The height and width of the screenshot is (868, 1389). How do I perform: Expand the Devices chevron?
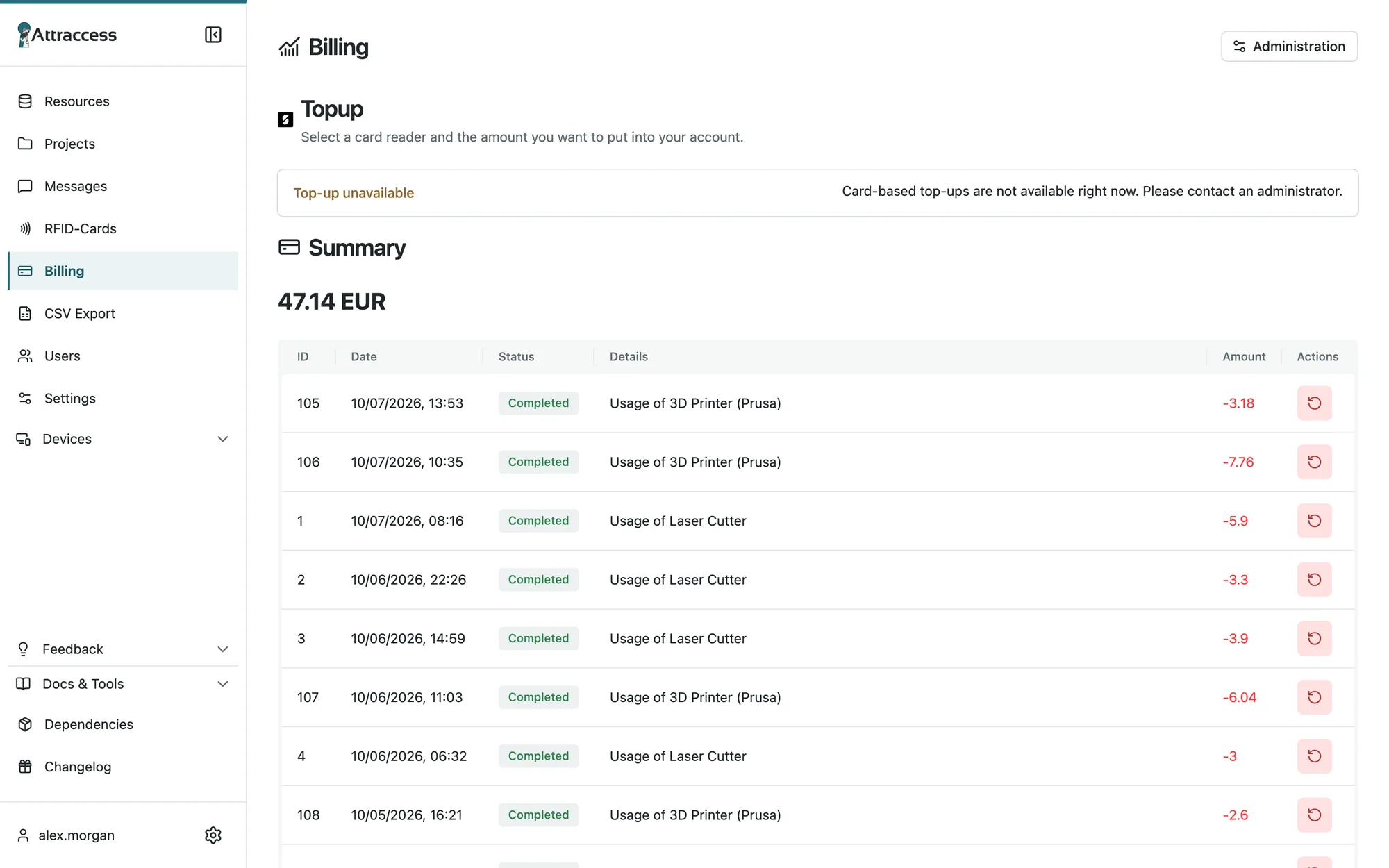point(222,439)
